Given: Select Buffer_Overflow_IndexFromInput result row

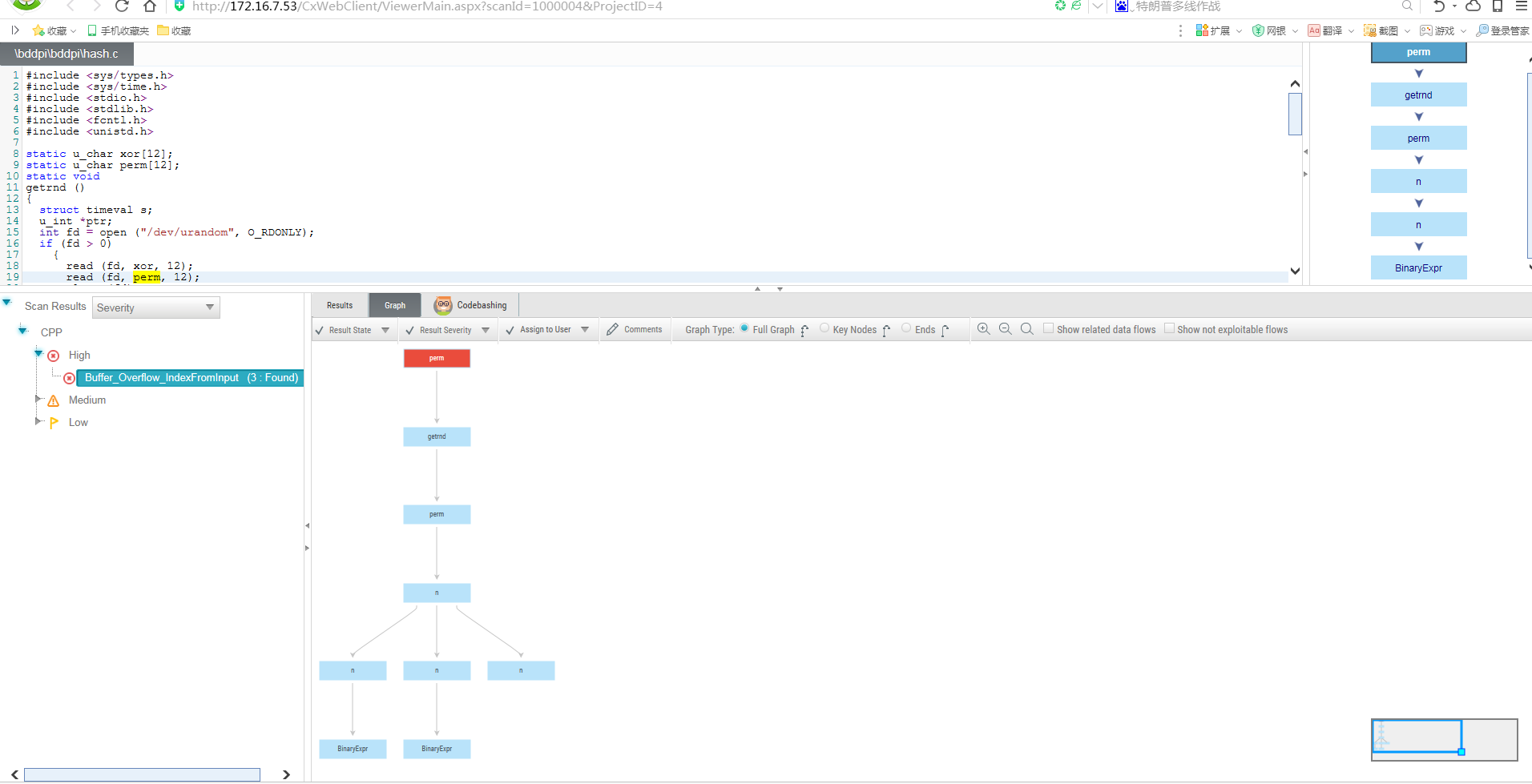Looking at the screenshot, I should click(191, 378).
